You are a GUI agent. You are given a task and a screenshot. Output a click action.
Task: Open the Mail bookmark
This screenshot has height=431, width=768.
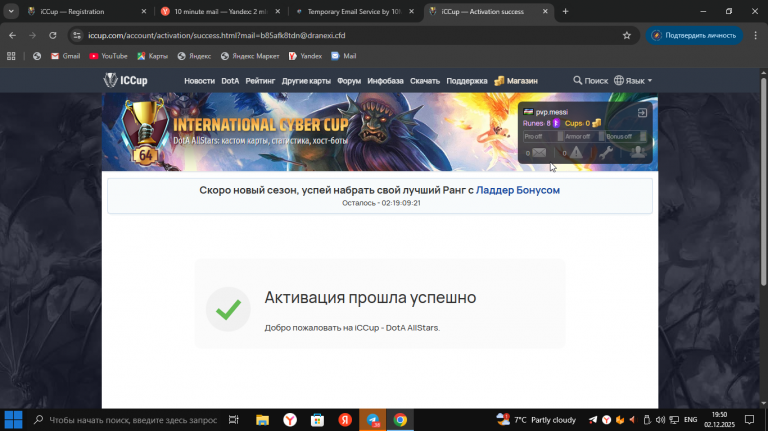pyautogui.click(x=344, y=56)
